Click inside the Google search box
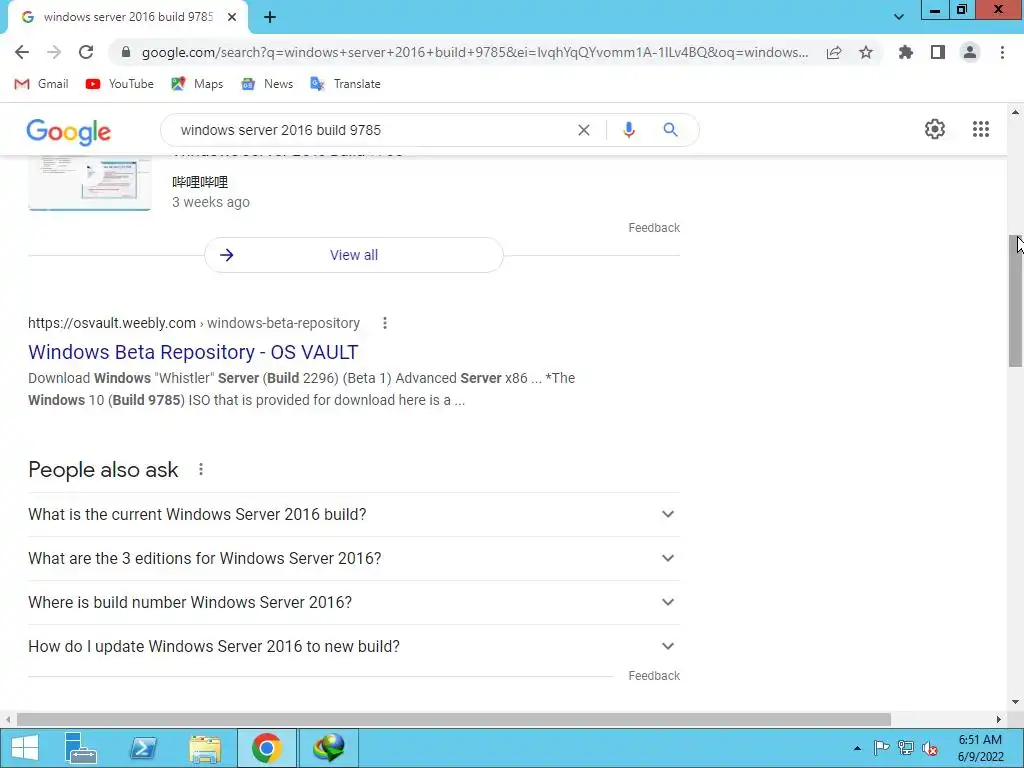 (x=372, y=130)
